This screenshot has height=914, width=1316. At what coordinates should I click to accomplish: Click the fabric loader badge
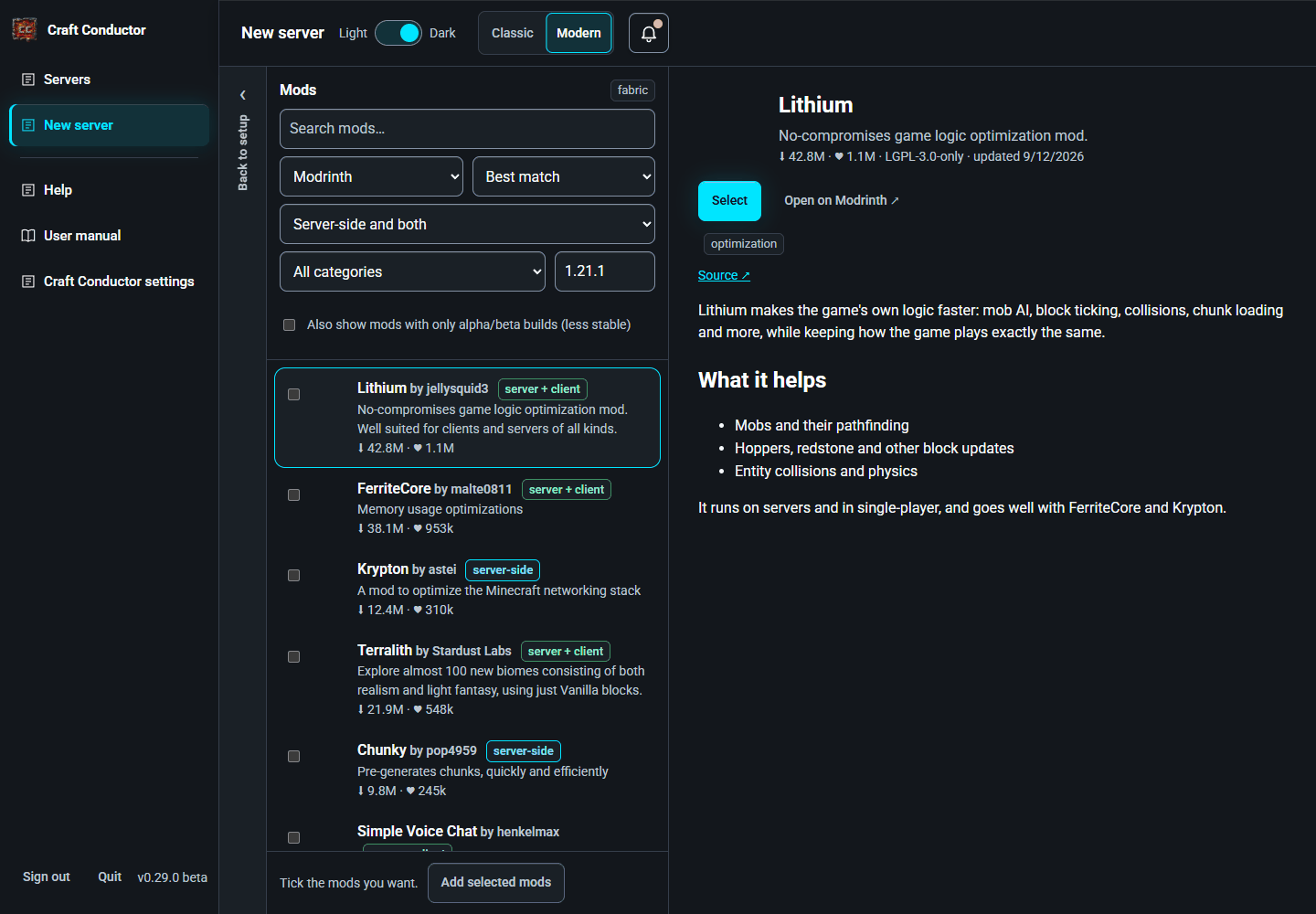click(632, 90)
